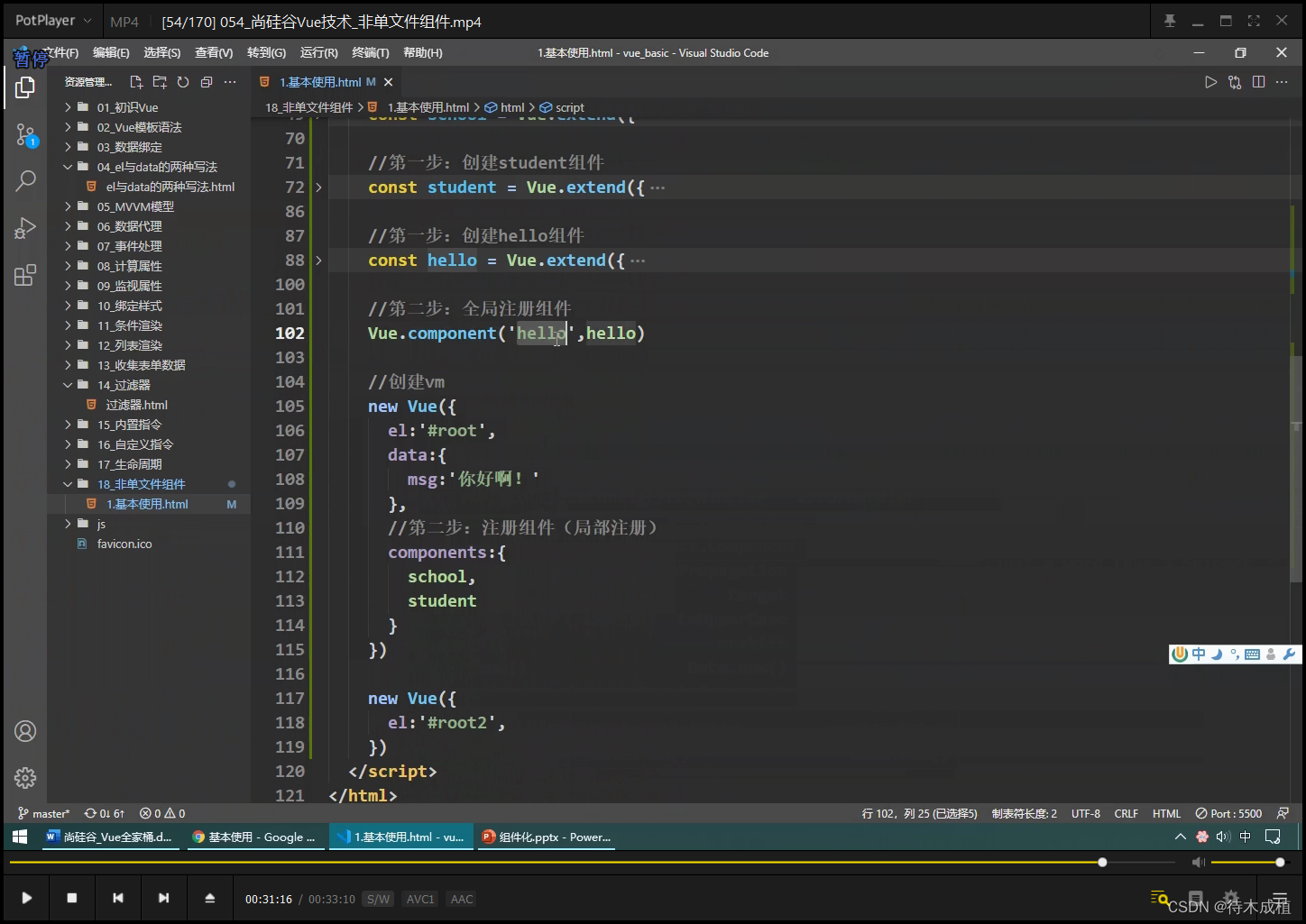Skip to next video in PotPlayer

[x=163, y=898]
